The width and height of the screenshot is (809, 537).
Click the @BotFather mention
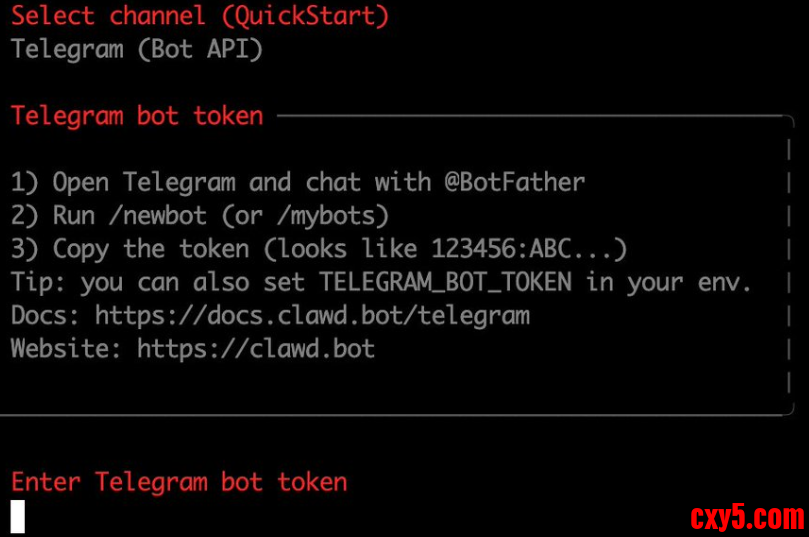pyautogui.click(x=515, y=182)
